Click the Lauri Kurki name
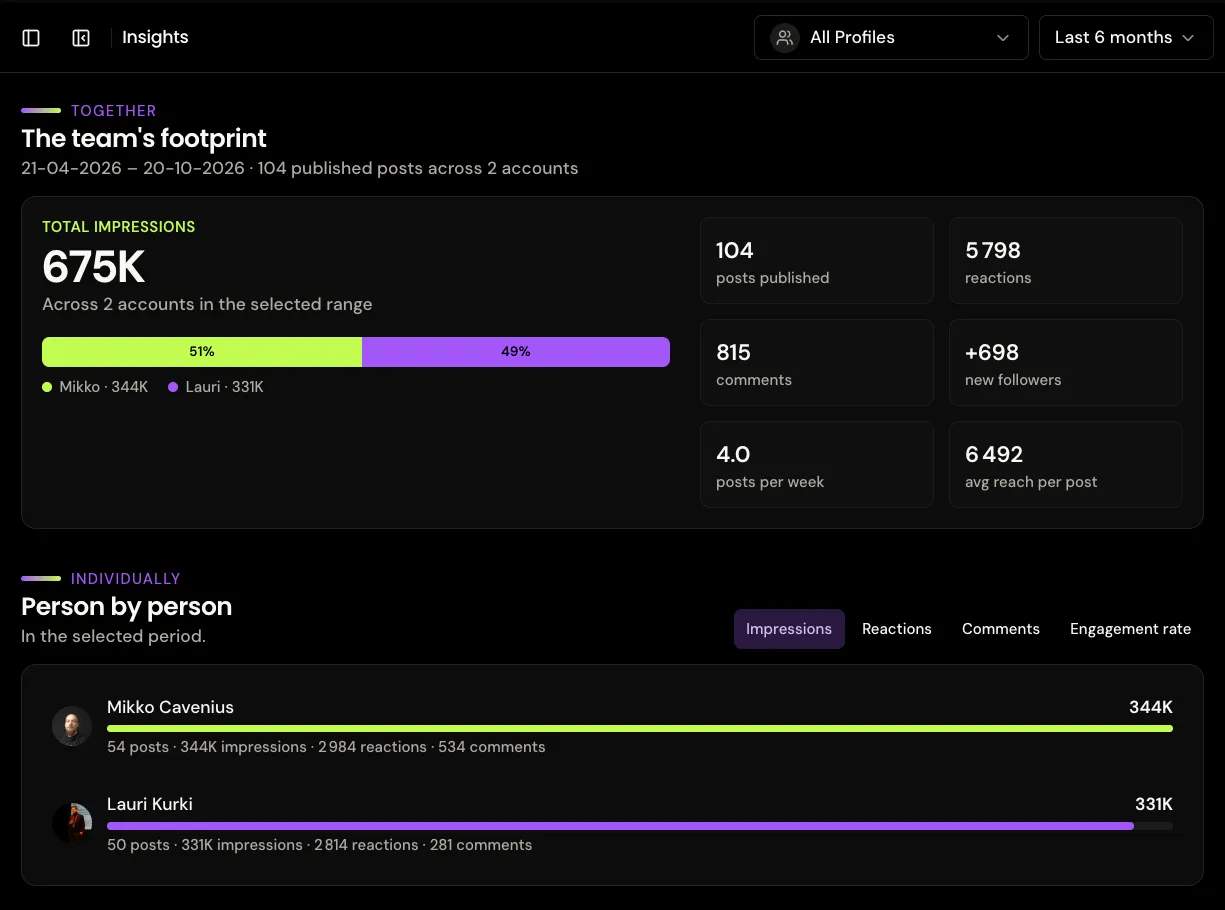 (x=150, y=804)
